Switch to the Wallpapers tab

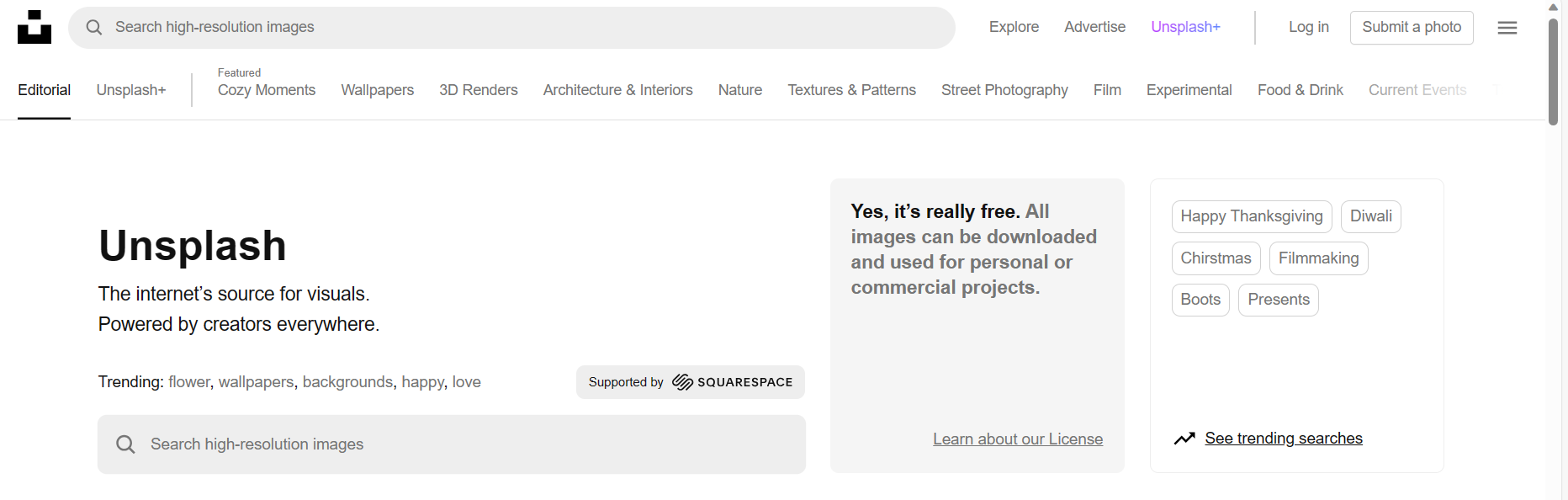377,90
